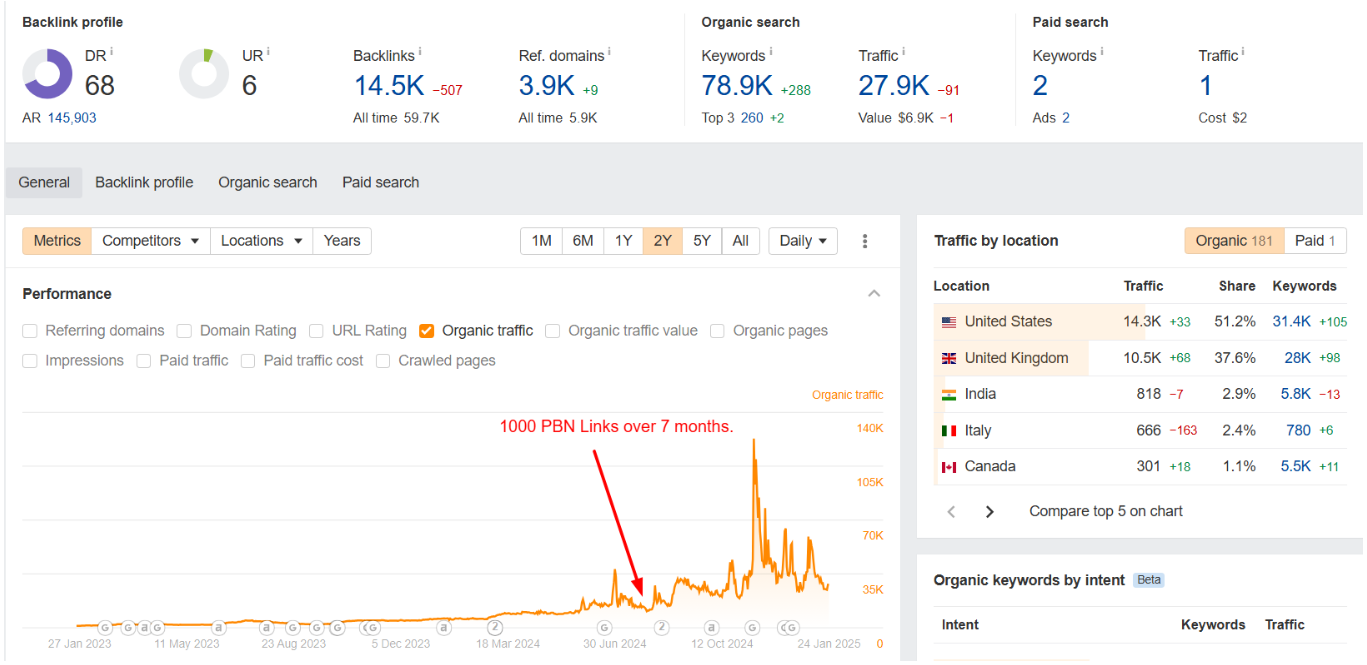Image resolution: width=1367 pixels, height=665 pixels.
Task: Open the Locations dropdown
Action: coord(261,241)
